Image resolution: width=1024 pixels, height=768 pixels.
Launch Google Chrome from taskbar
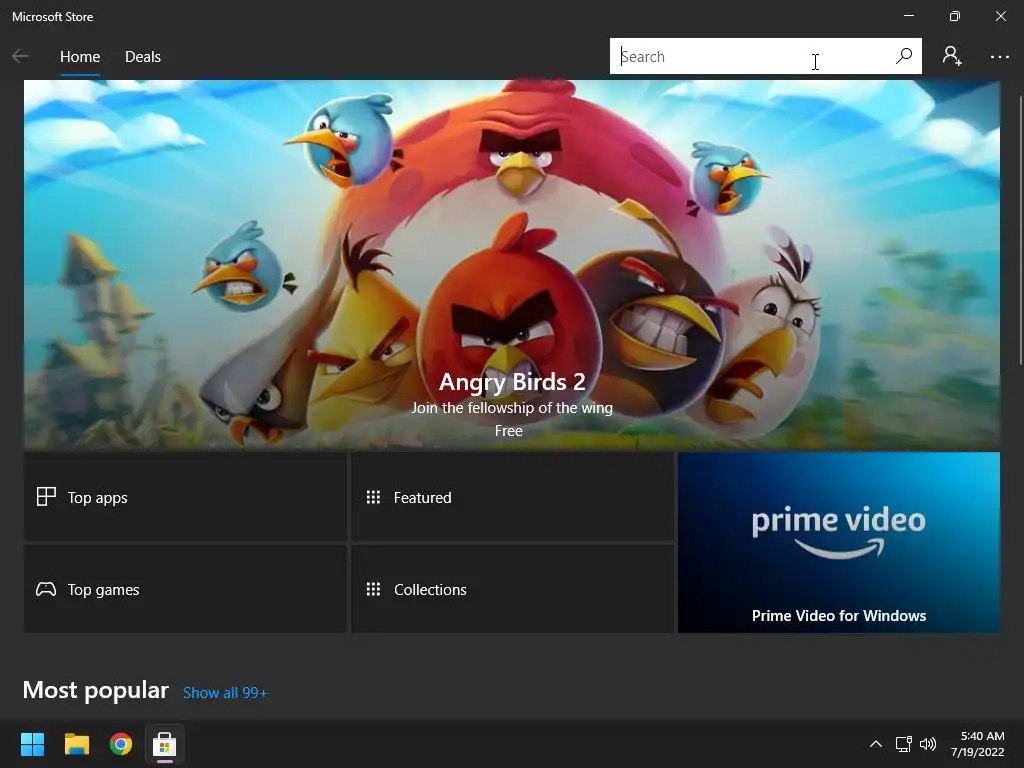click(121, 744)
